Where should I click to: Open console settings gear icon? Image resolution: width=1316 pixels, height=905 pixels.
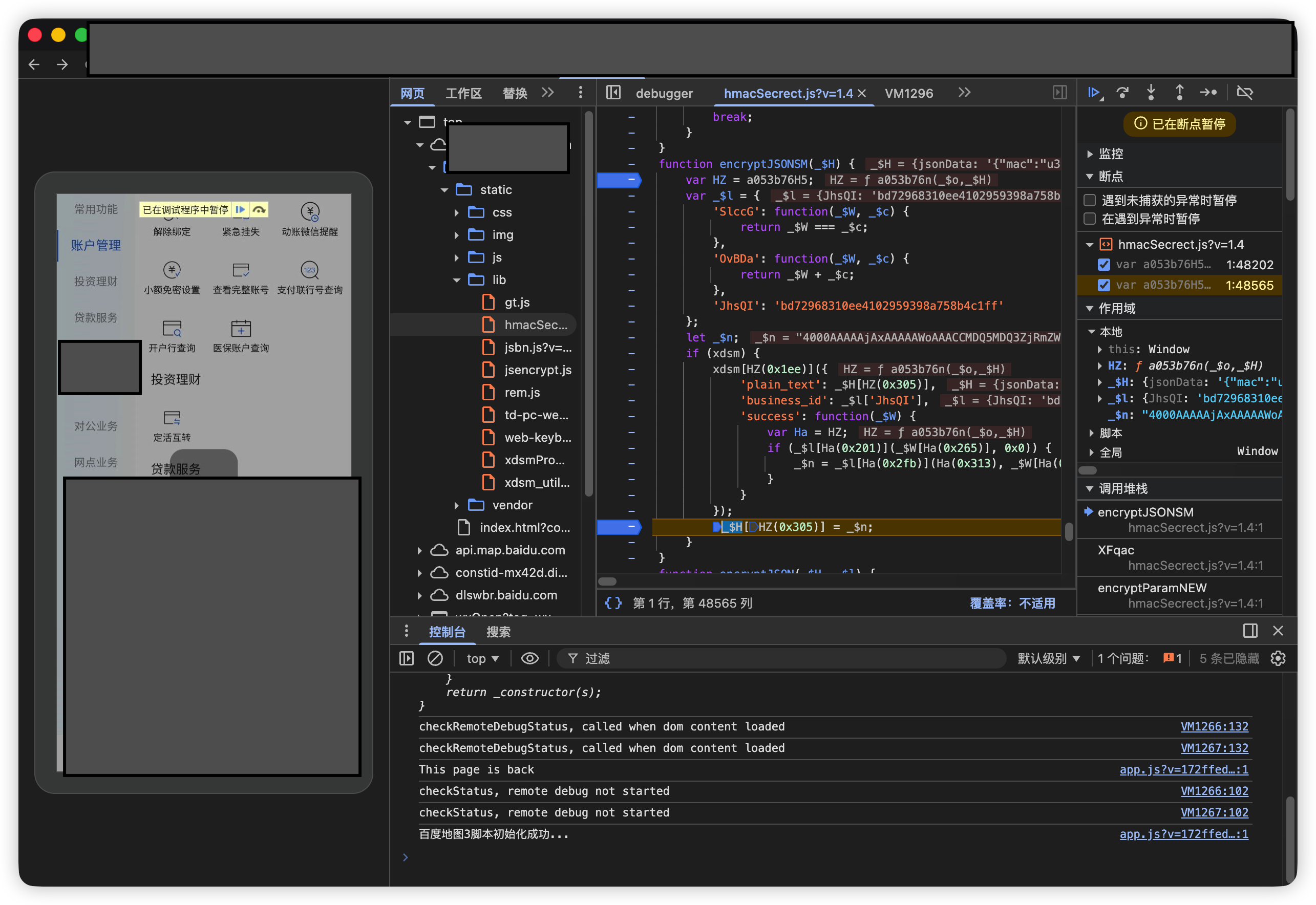pos(1278,658)
